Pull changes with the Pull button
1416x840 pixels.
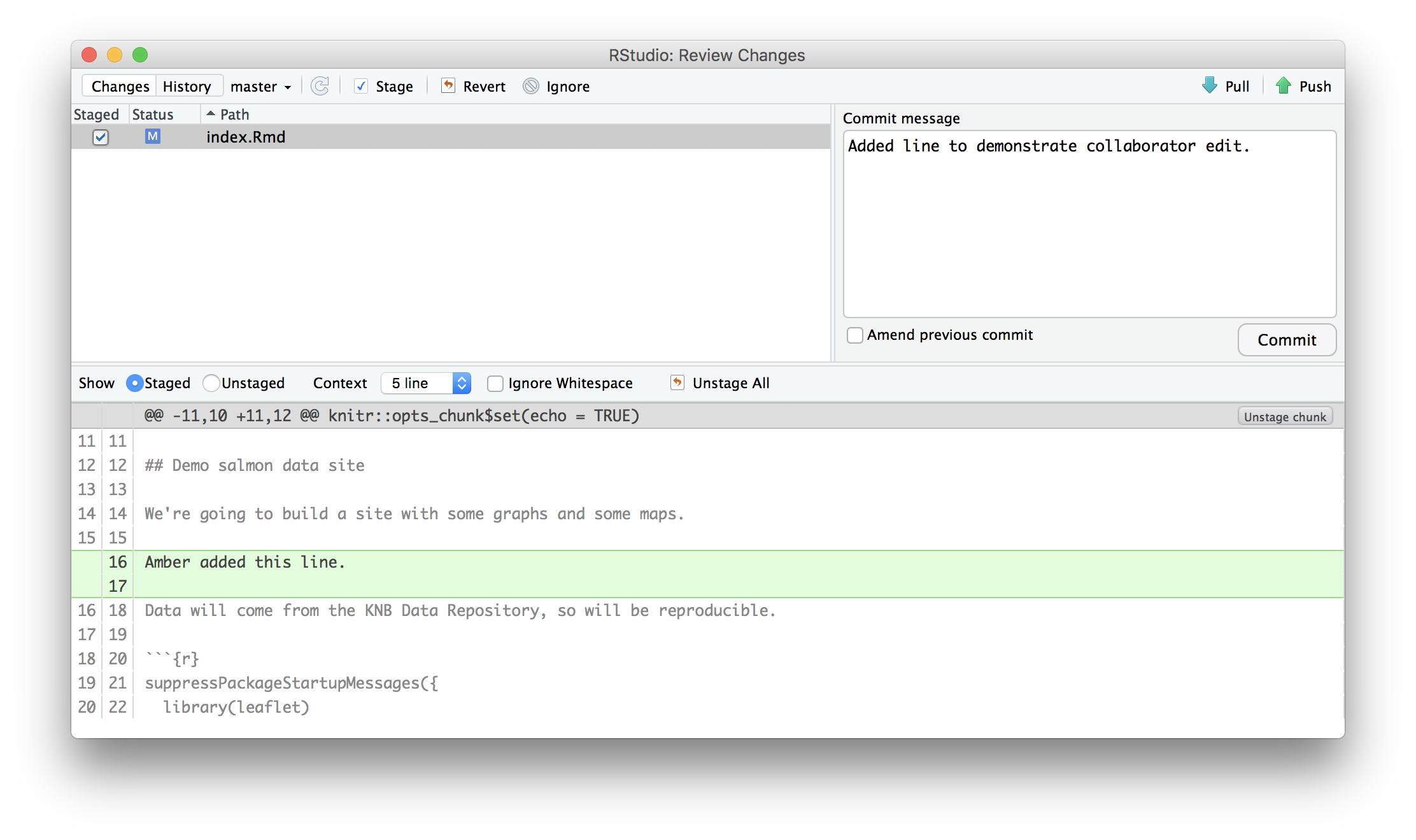(x=1226, y=86)
